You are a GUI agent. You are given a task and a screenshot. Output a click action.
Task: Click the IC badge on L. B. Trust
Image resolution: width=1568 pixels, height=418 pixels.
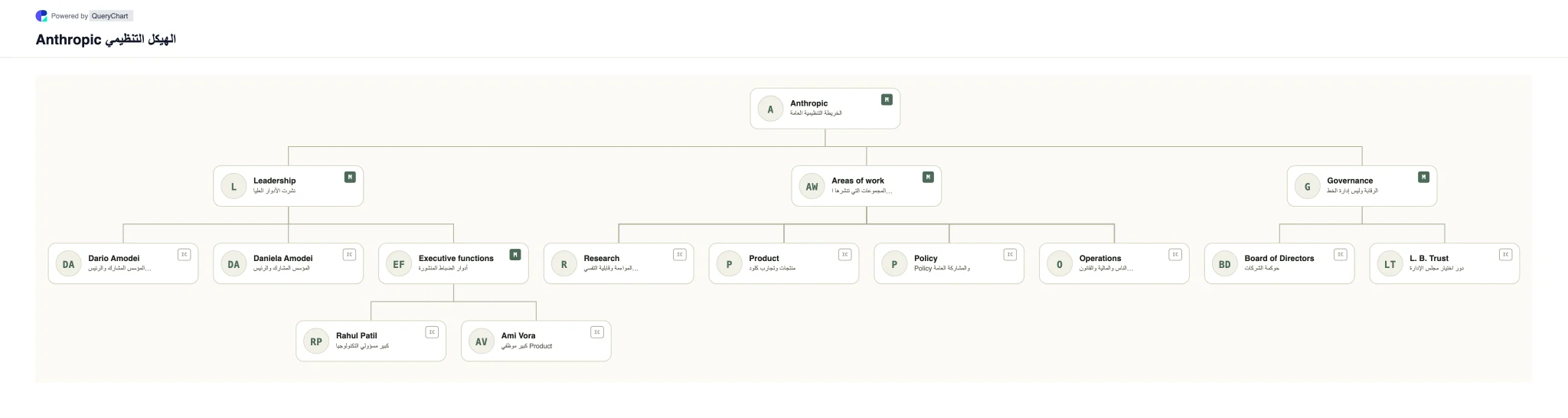click(x=1506, y=254)
